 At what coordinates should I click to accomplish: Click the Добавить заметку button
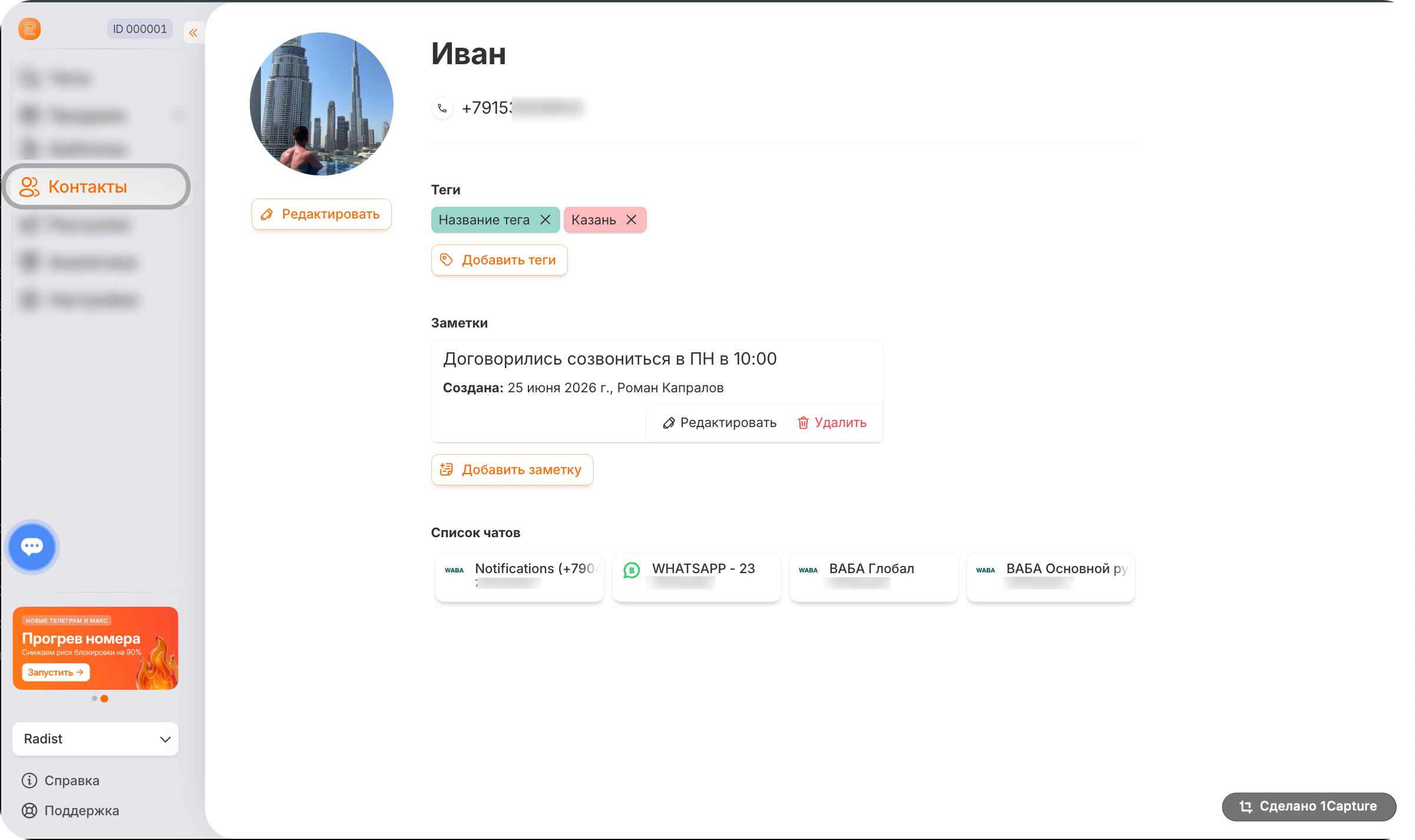tap(513, 469)
